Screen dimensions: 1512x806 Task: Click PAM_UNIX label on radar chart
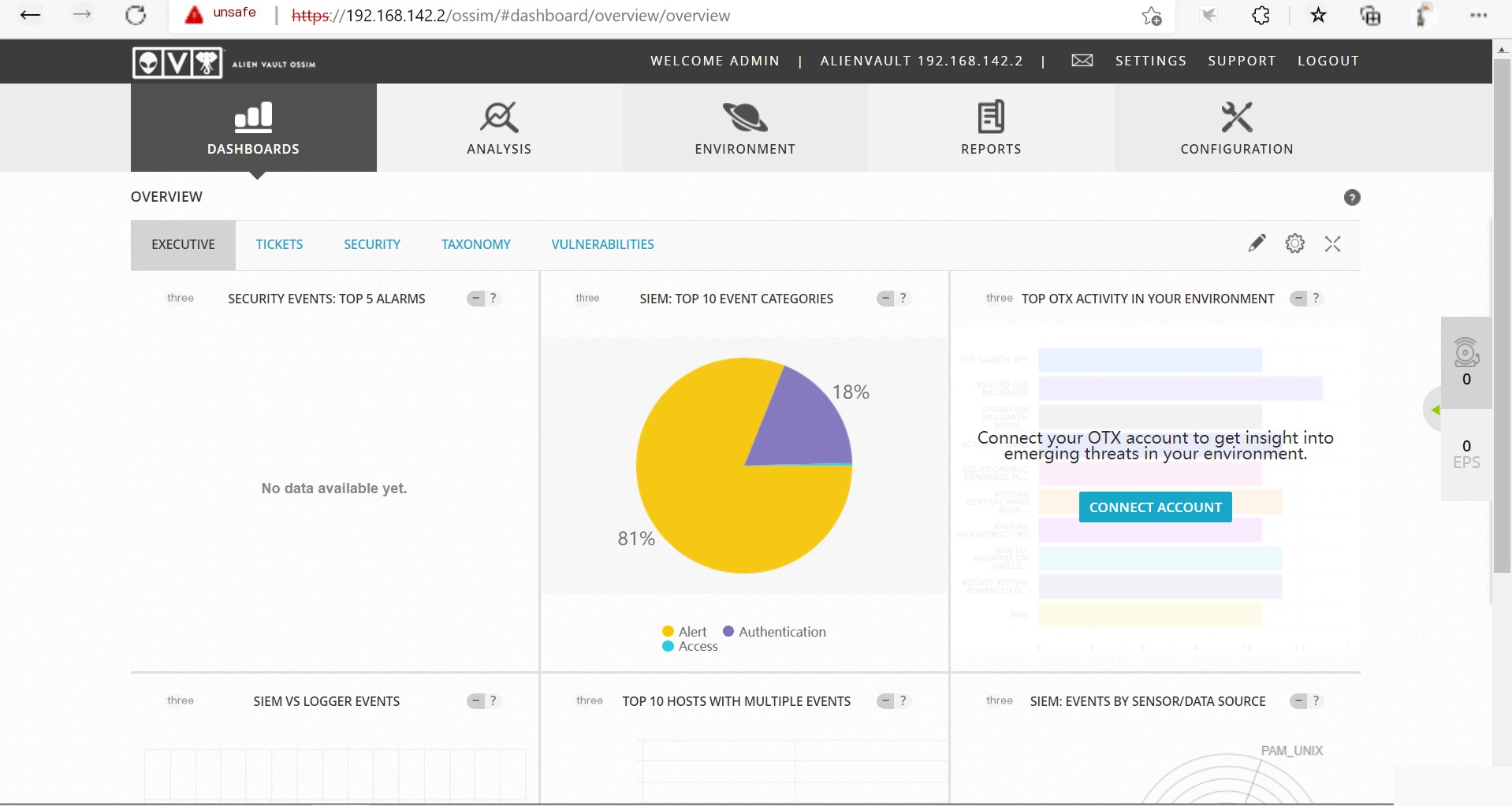click(1291, 751)
